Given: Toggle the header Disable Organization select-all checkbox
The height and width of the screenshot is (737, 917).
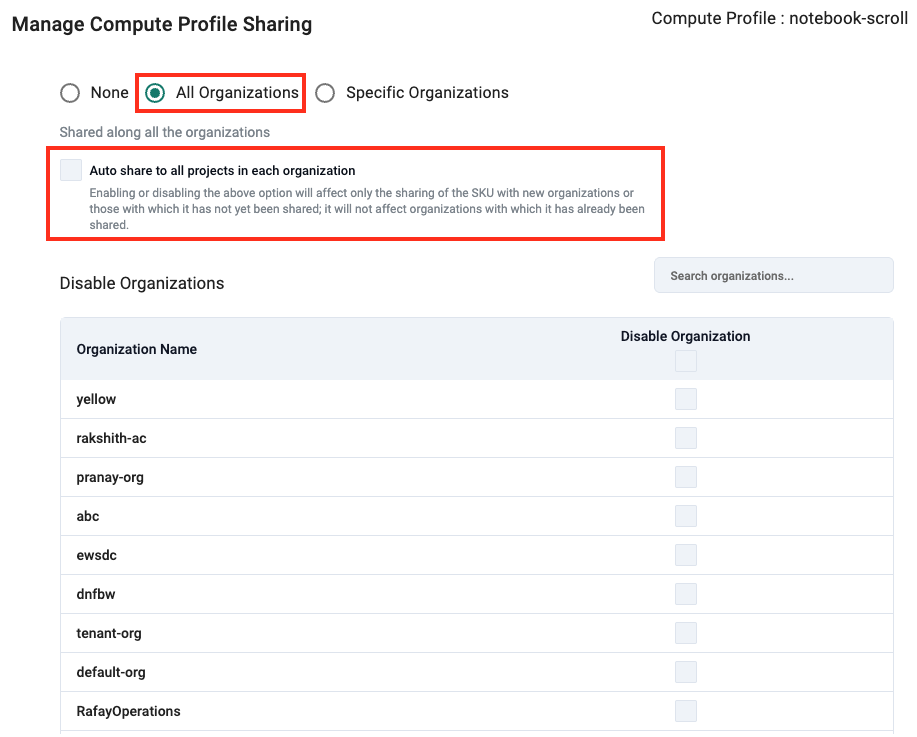Looking at the screenshot, I should 685,361.
